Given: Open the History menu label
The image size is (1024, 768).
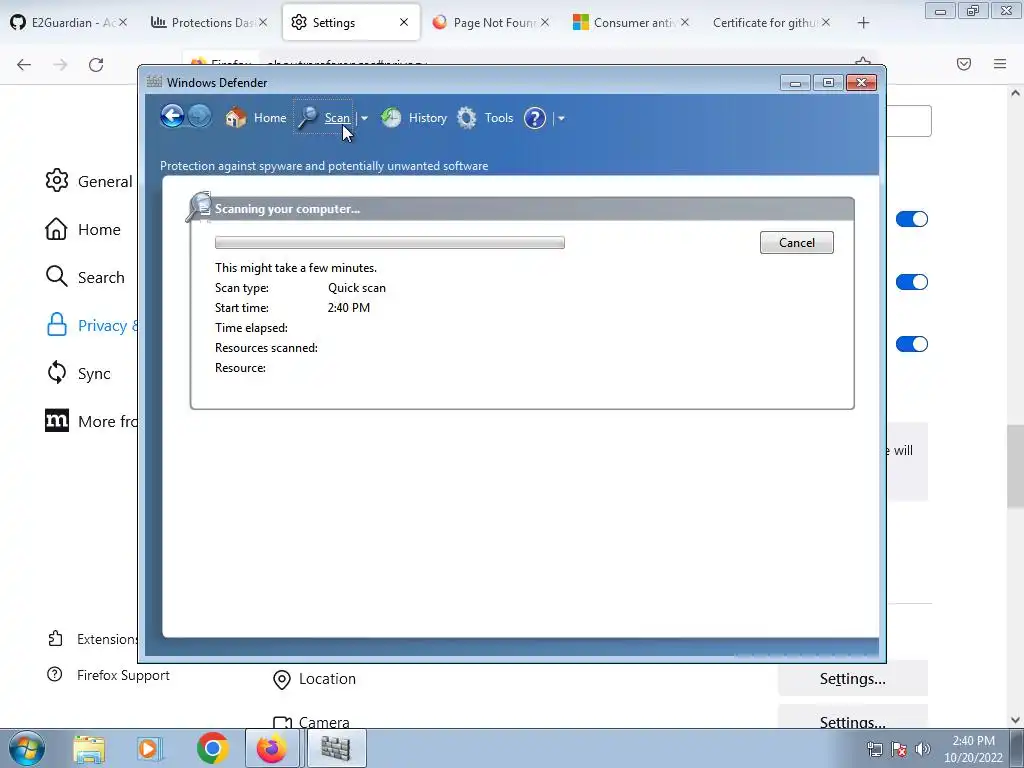Looking at the screenshot, I should [428, 118].
